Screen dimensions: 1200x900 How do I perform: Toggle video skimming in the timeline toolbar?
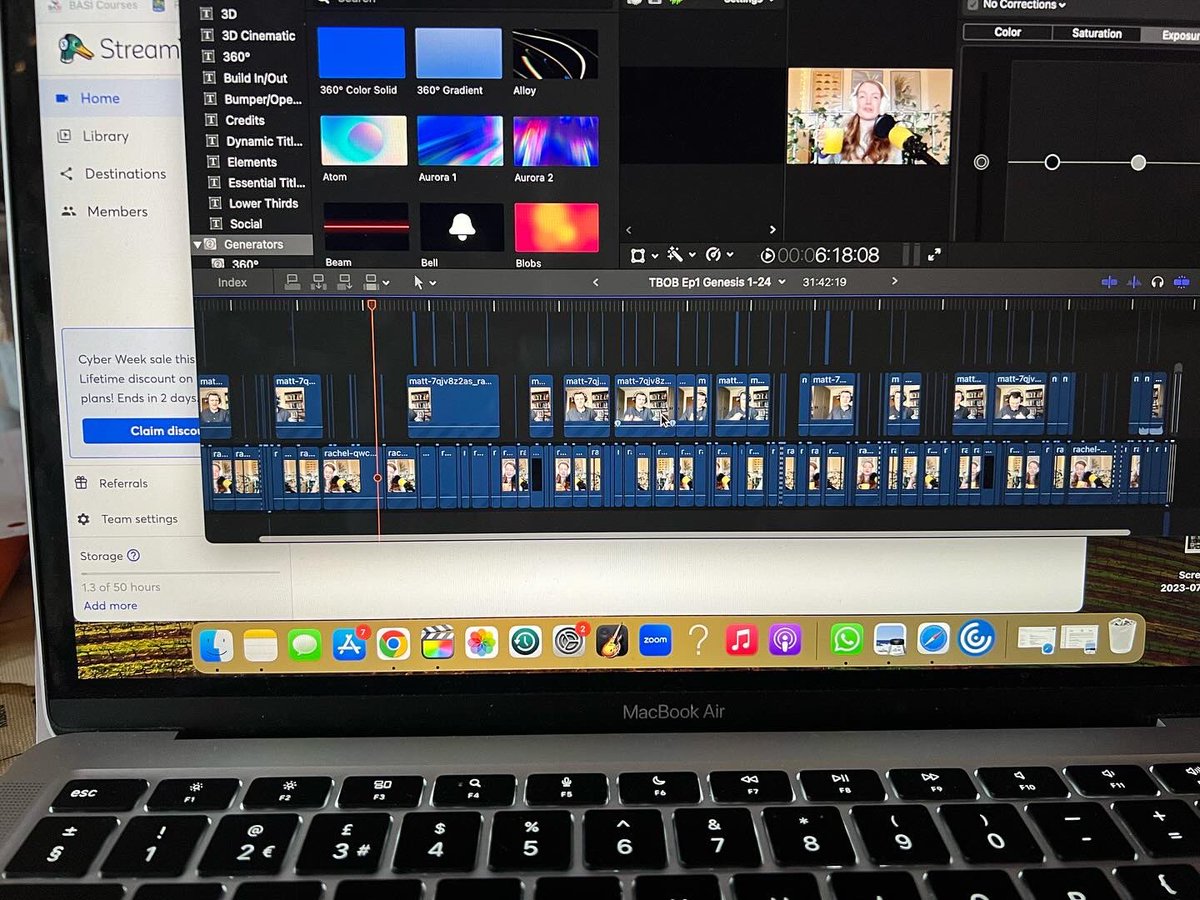pyautogui.click(x=1109, y=283)
